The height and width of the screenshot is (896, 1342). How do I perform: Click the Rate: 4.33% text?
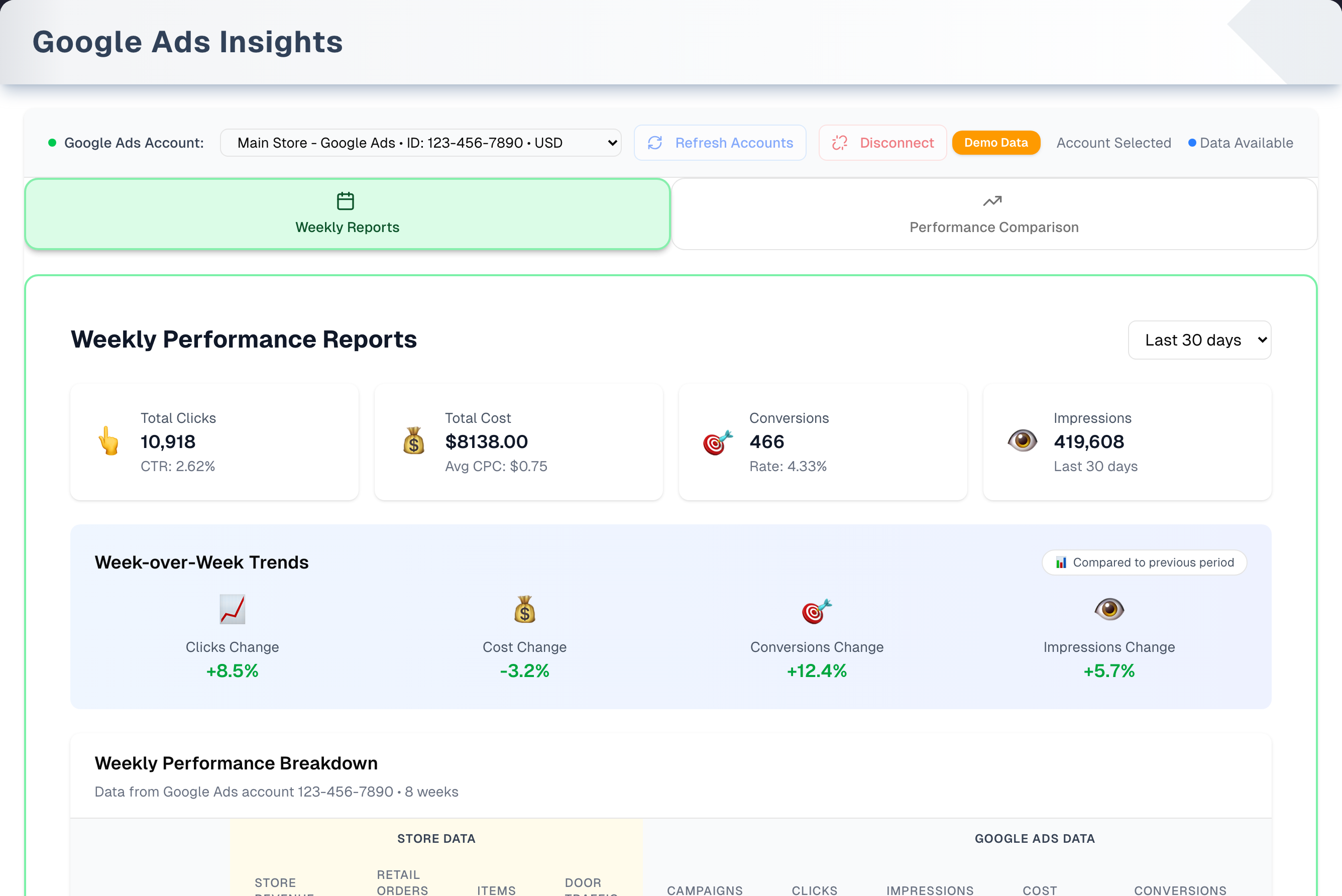point(788,466)
